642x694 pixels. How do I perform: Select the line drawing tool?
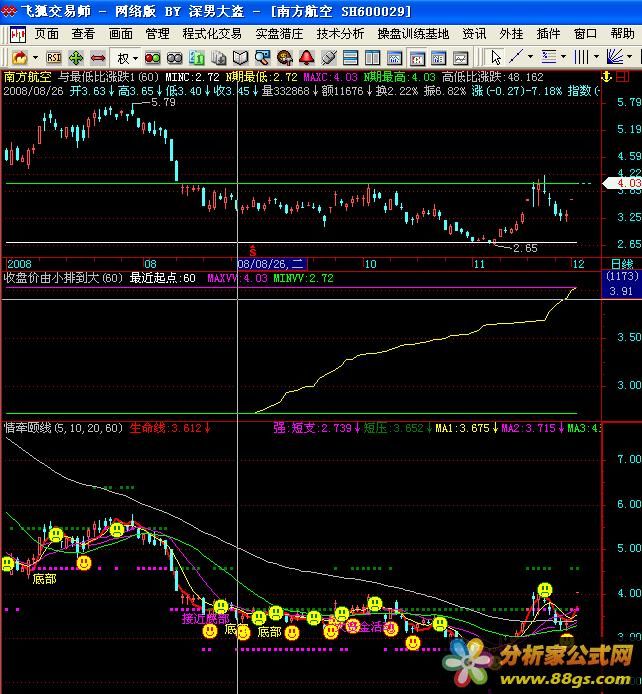tap(516, 57)
